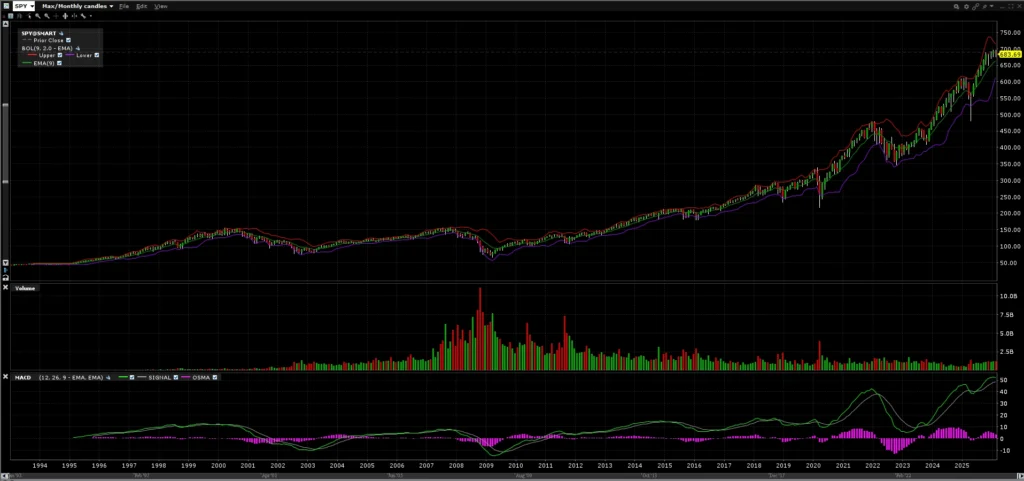1024x481 pixels.
Task: Close the MACD indicator panel
Action: tap(5, 376)
